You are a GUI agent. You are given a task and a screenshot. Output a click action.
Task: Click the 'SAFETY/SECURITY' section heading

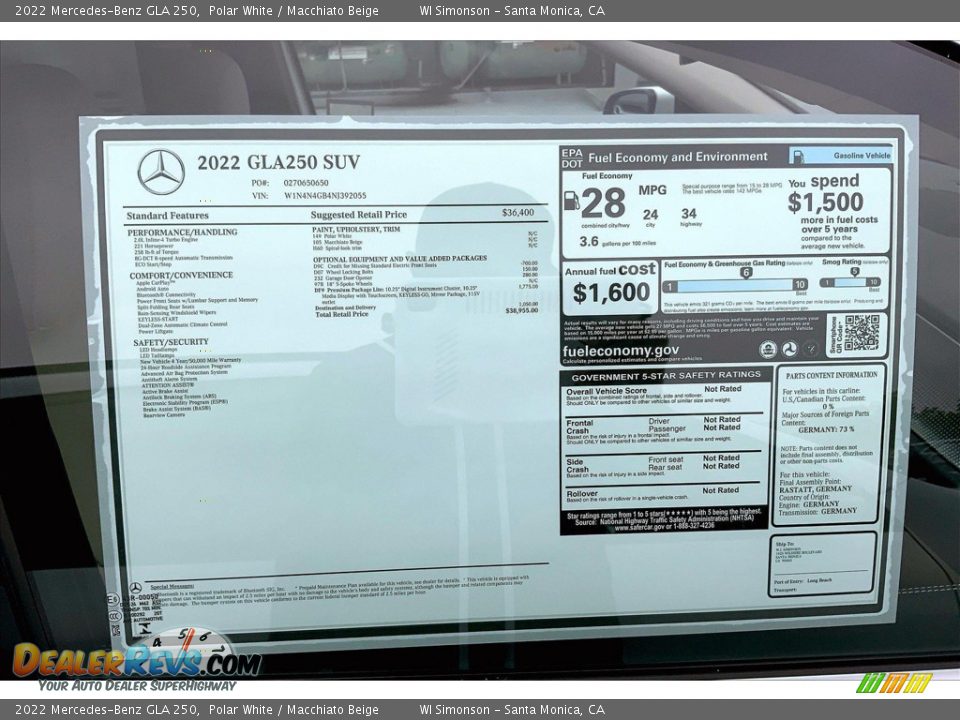coord(171,342)
